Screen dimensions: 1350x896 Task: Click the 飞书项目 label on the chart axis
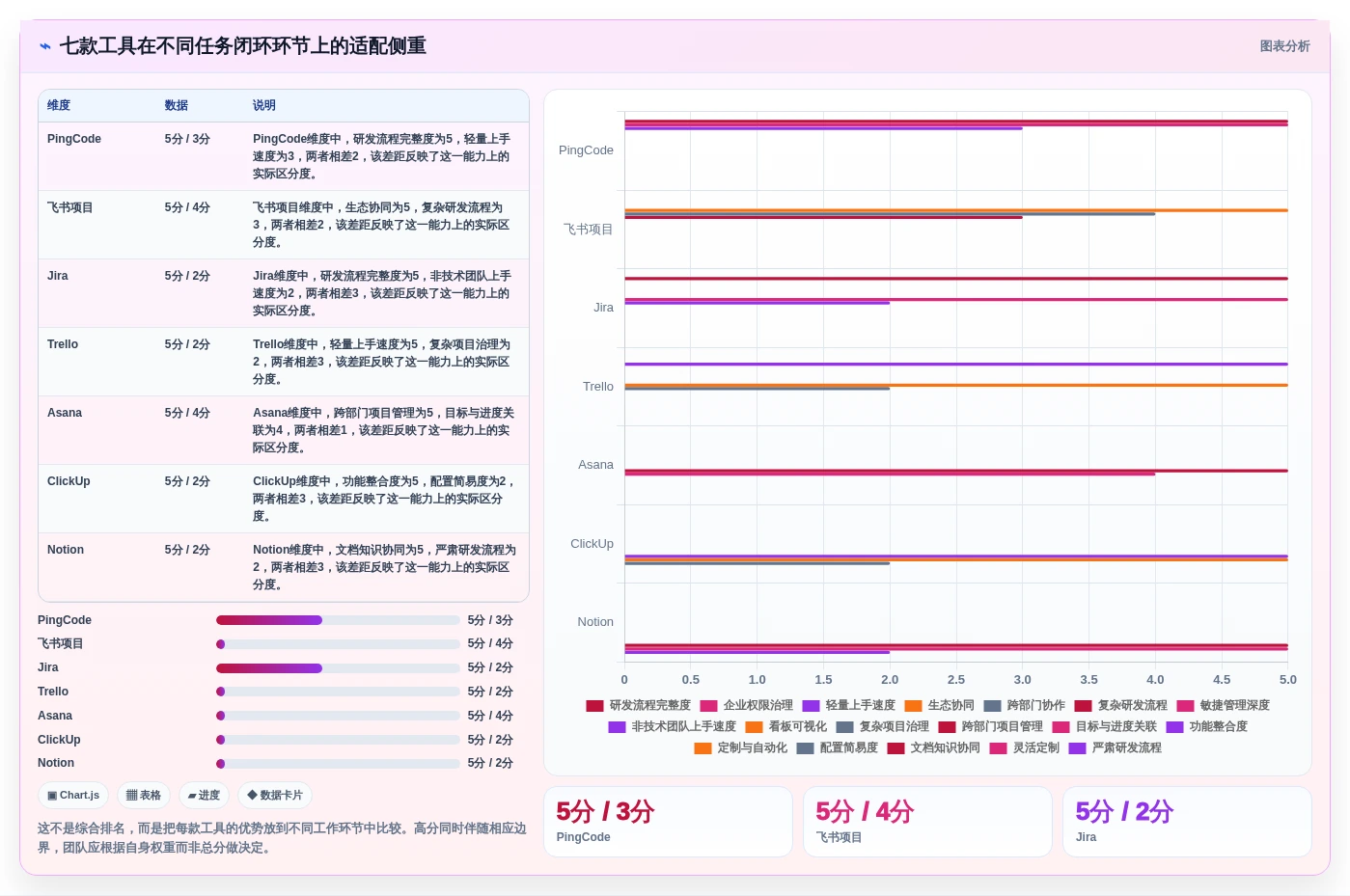589,230
